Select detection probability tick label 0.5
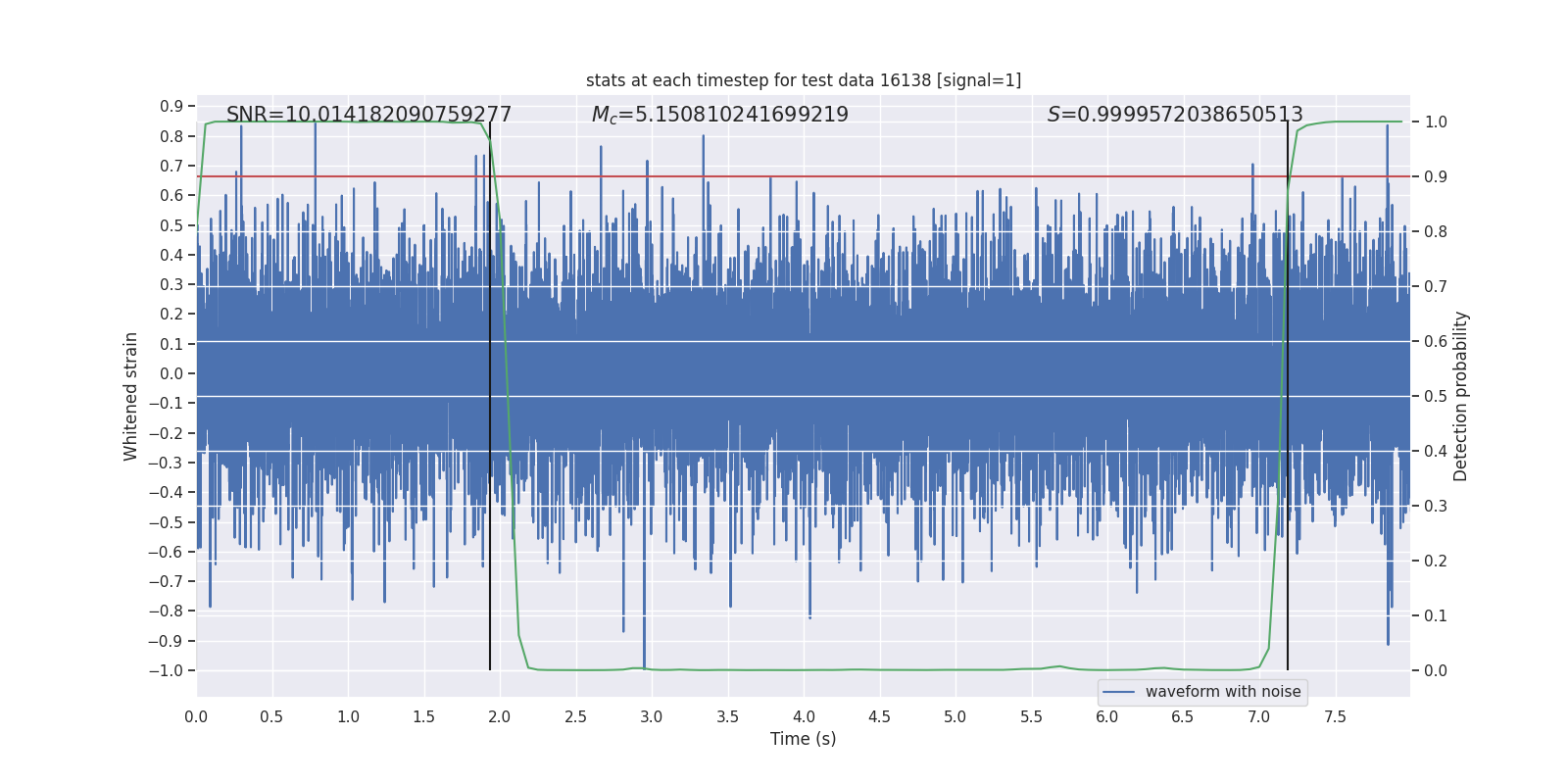Viewport: 1568px width, 784px height. point(1436,396)
